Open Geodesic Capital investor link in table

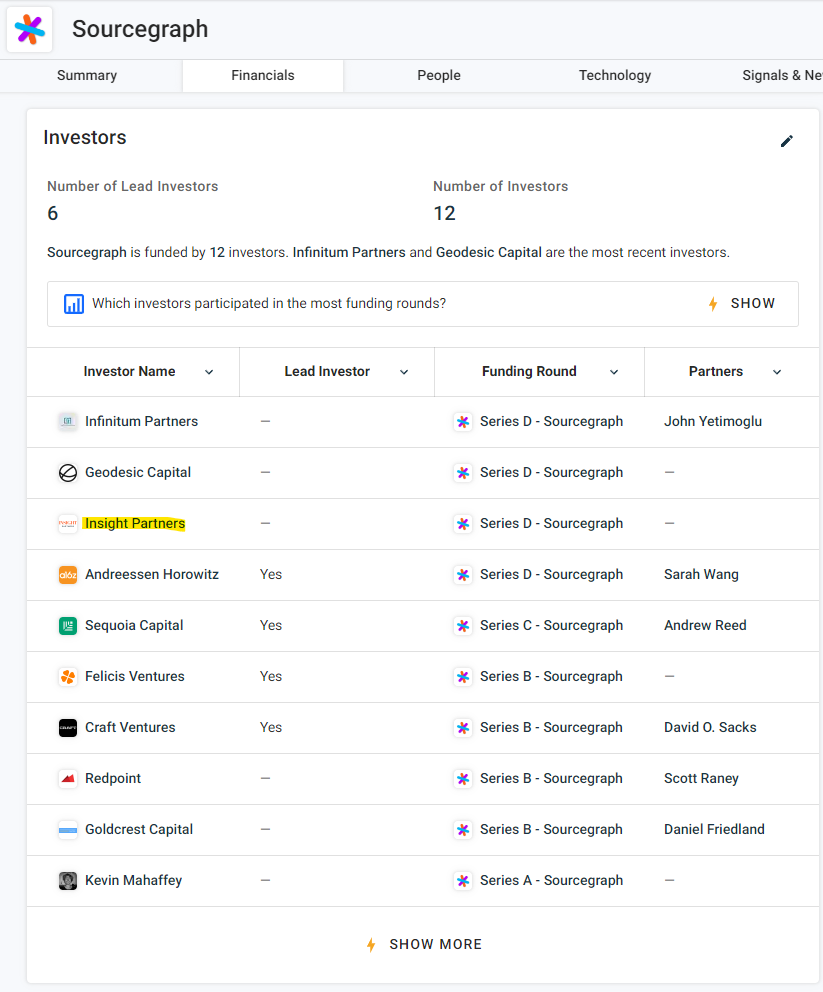click(x=138, y=473)
